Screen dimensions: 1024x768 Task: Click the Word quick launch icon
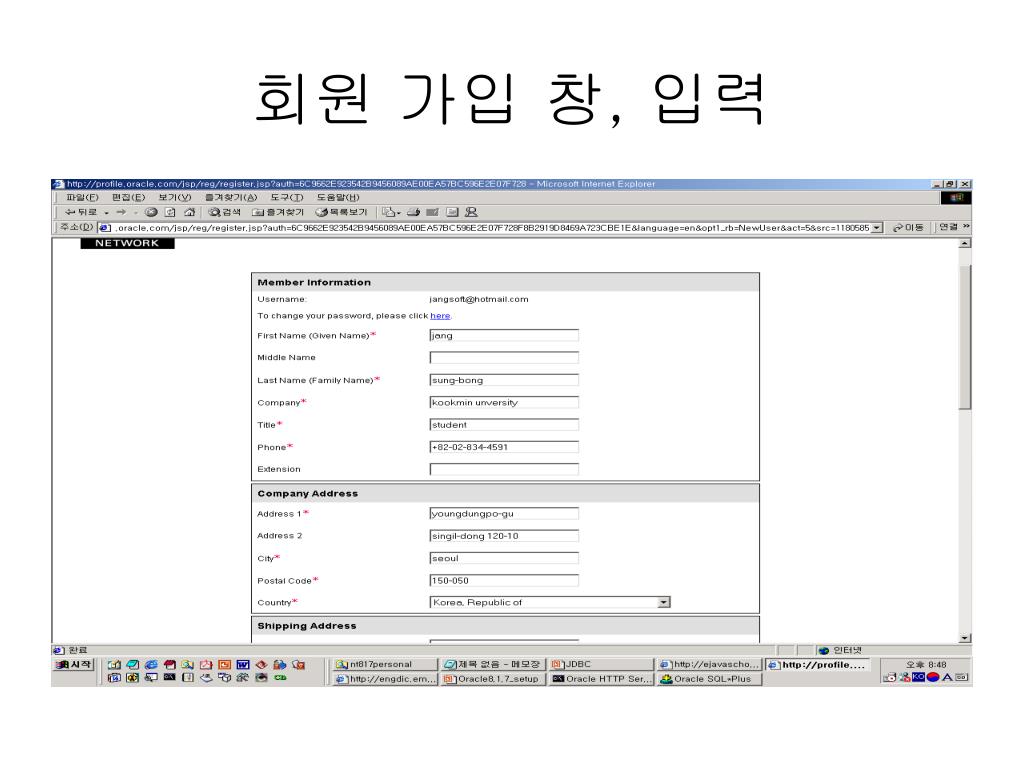pyautogui.click(x=243, y=665)
